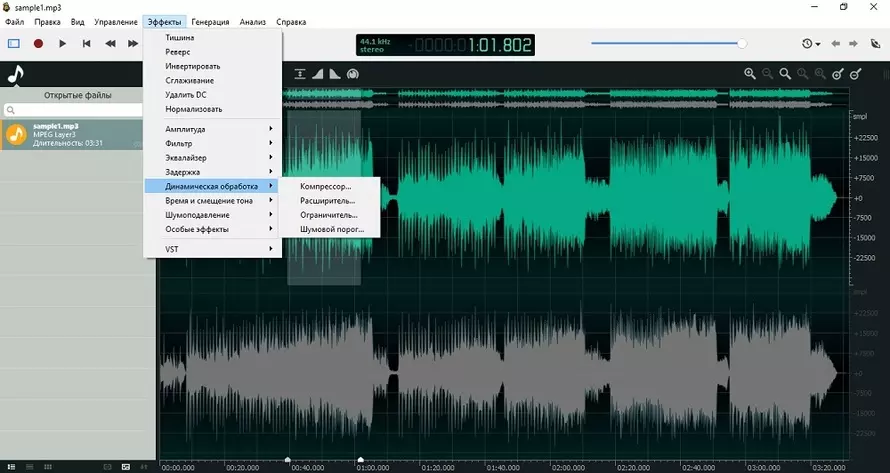Expand the Фильтр submenu
This screenshot has width=890, height=473.
[x=213, y=143]
